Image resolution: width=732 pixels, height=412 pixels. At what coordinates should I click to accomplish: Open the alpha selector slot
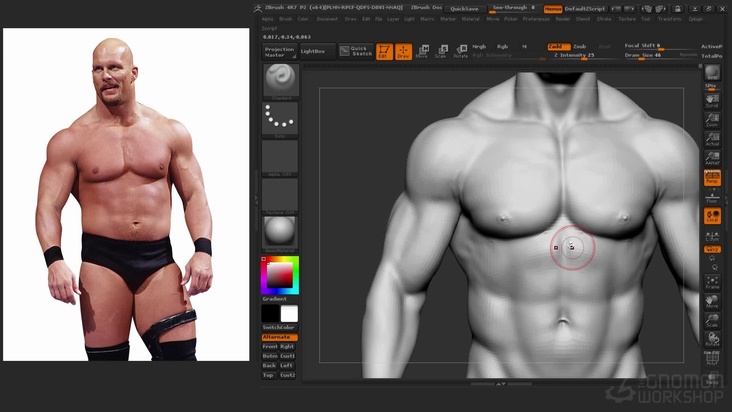(x=280, y=157)
